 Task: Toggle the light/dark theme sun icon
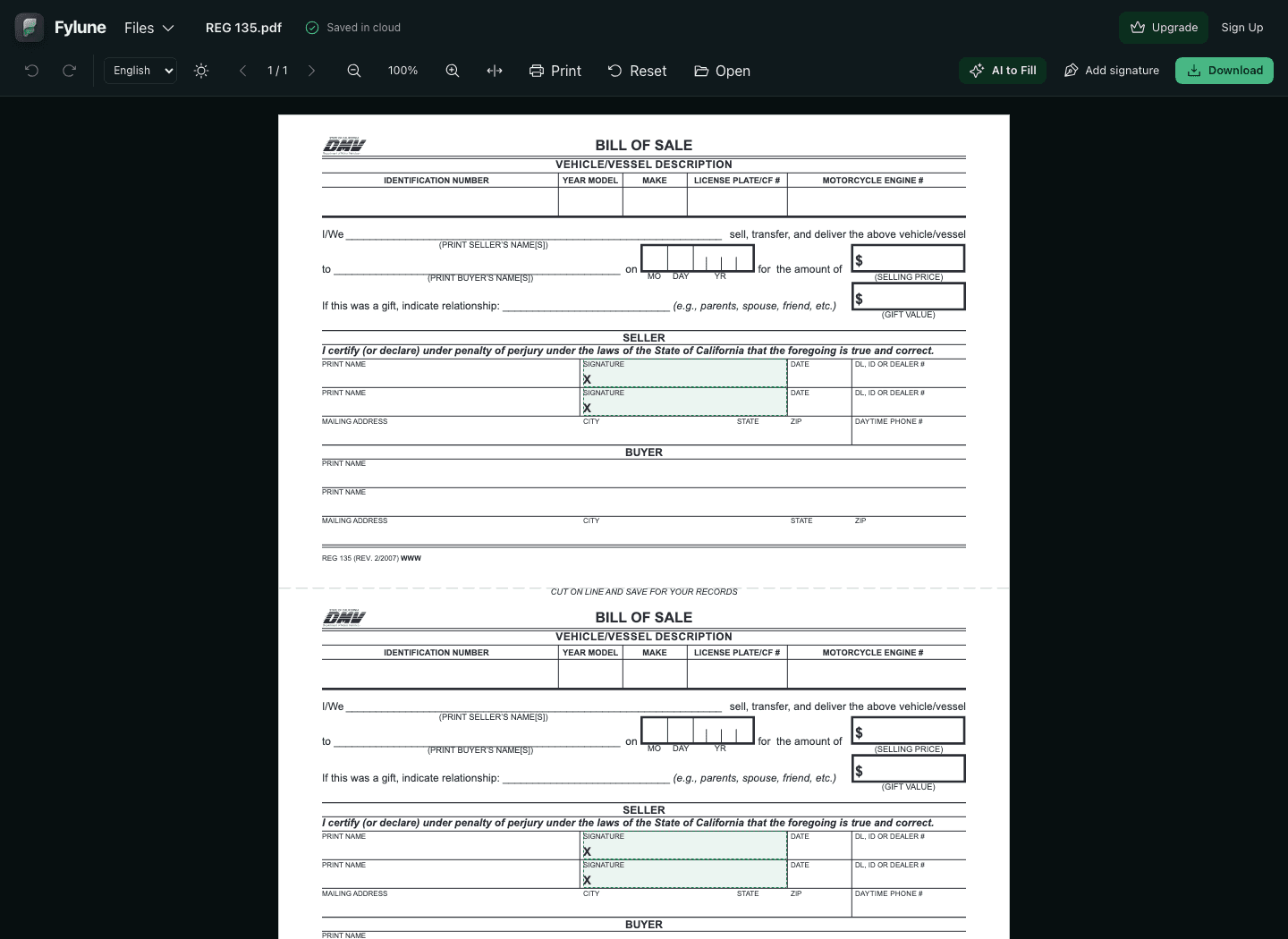[x=201, y=71]
